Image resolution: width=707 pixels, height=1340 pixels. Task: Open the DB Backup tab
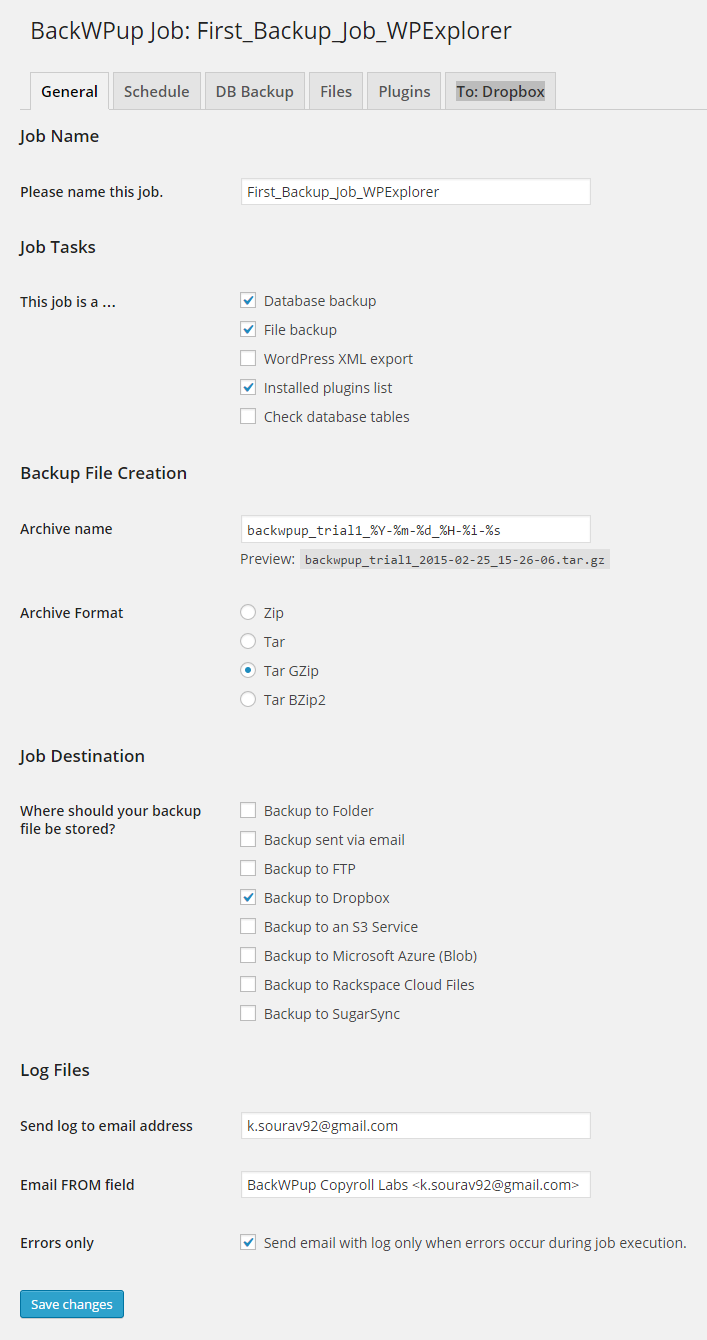(254, 91)
